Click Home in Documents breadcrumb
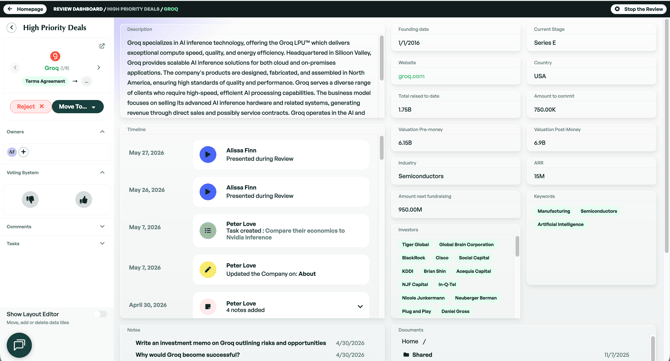Image resolution: width=670 pixels, height=361 pixels. tap(410, 341)
